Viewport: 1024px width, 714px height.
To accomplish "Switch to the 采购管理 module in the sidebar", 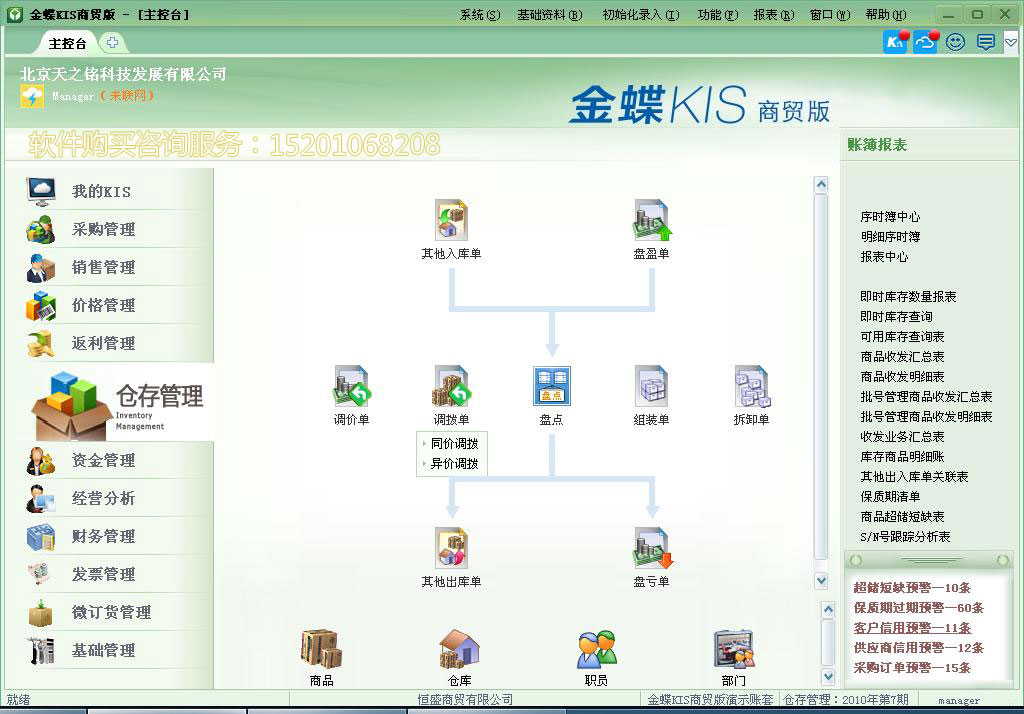I will (x=106, y=228).
